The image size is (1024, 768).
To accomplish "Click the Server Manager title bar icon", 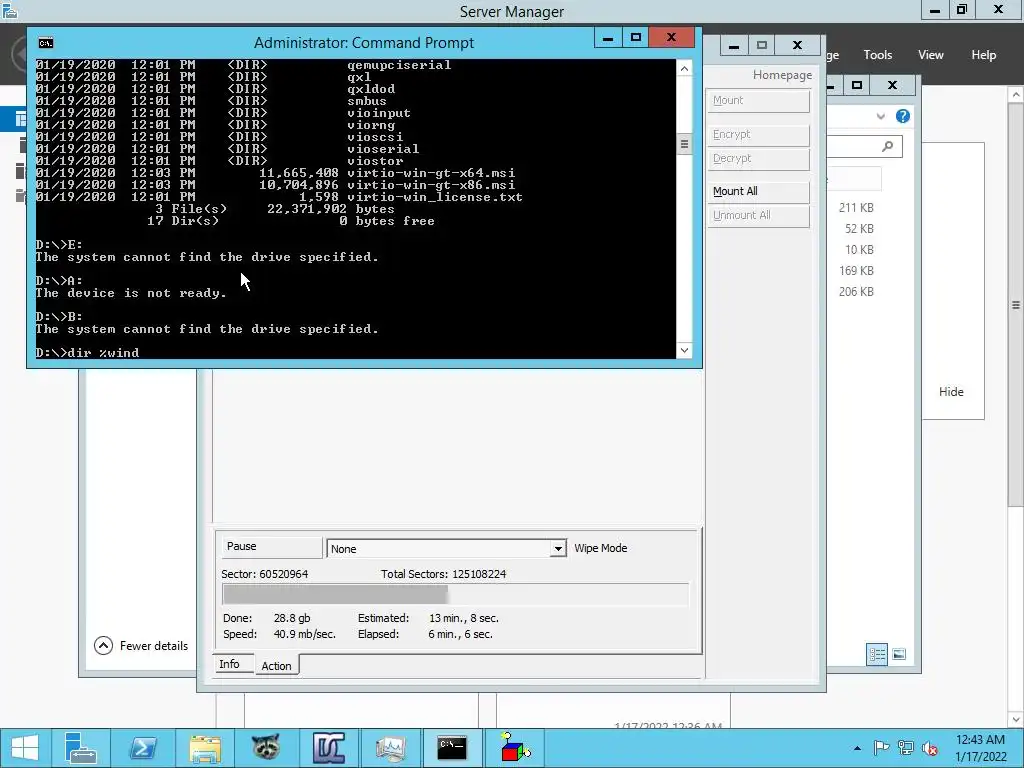I will point(10,10).
